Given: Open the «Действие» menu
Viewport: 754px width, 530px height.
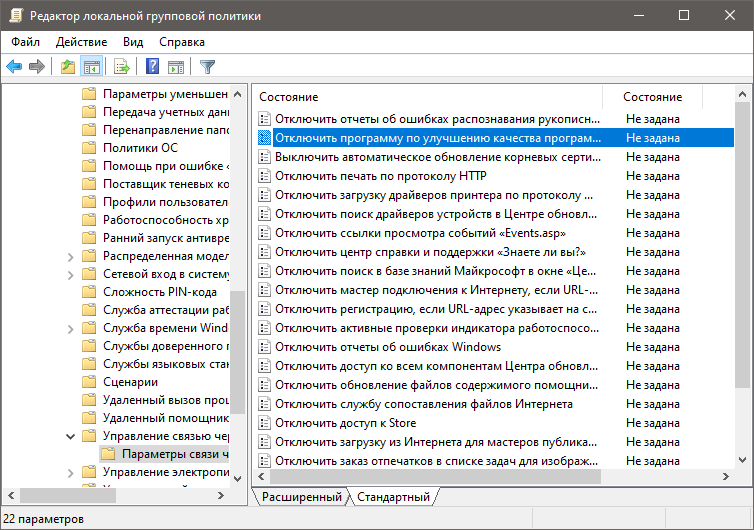Looking at the screenshot, I should (x=81, y=42).
